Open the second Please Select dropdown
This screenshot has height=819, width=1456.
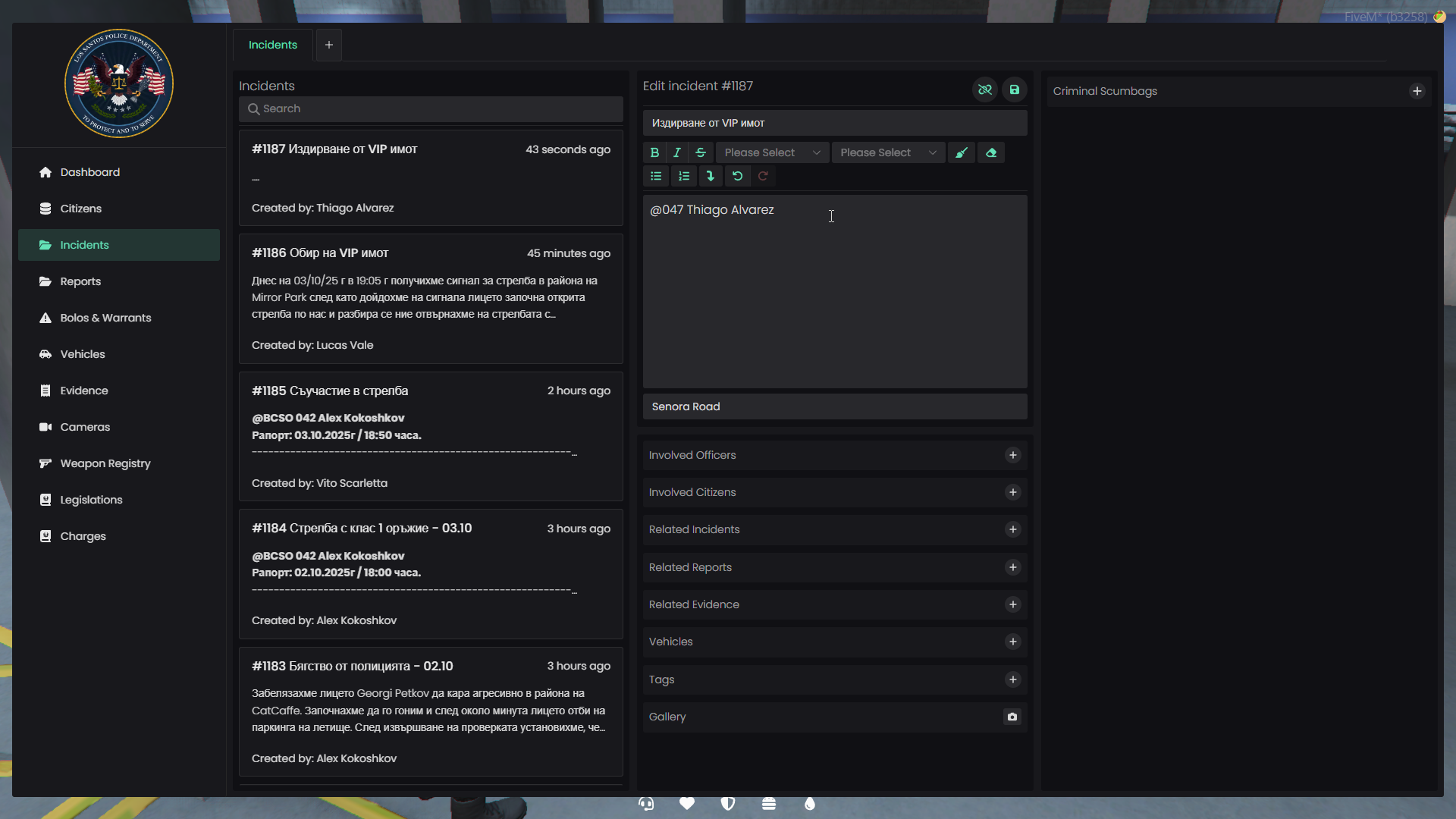pyautogui.click(x=888, y=152)
